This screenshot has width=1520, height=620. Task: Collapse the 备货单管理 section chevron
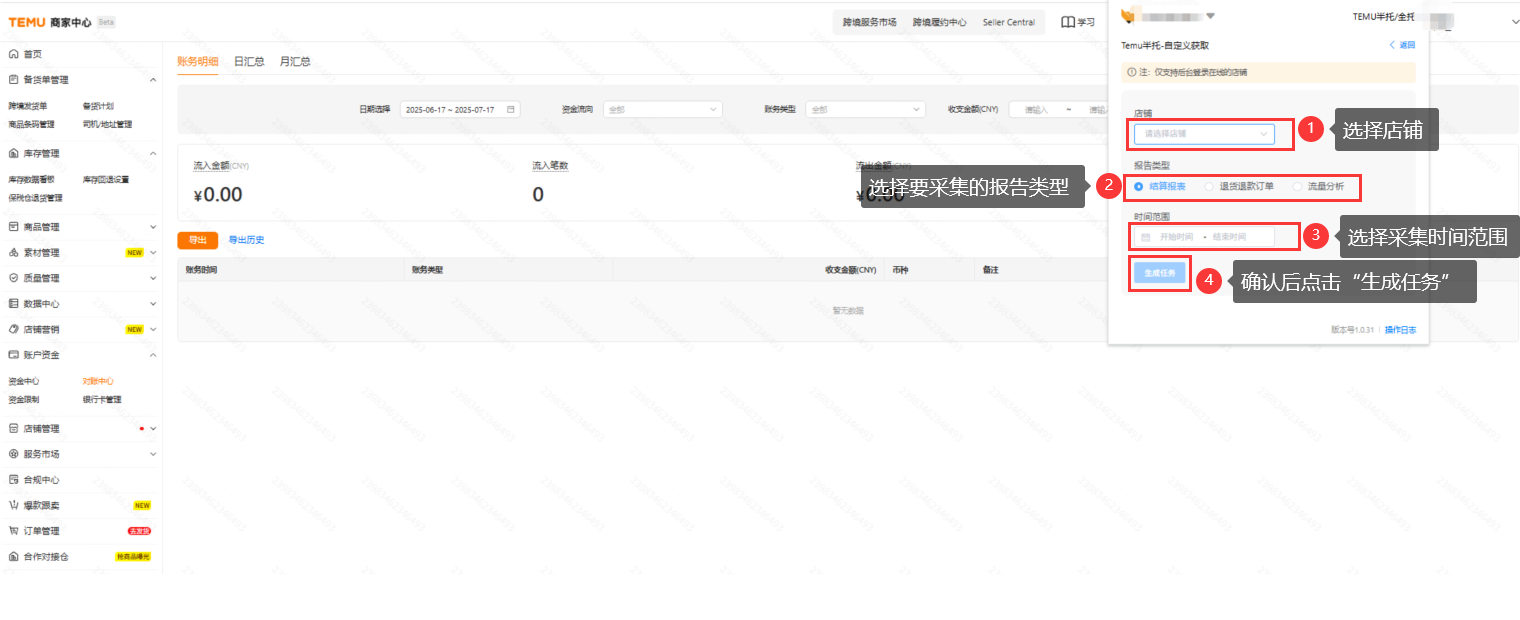pos(153,79)
